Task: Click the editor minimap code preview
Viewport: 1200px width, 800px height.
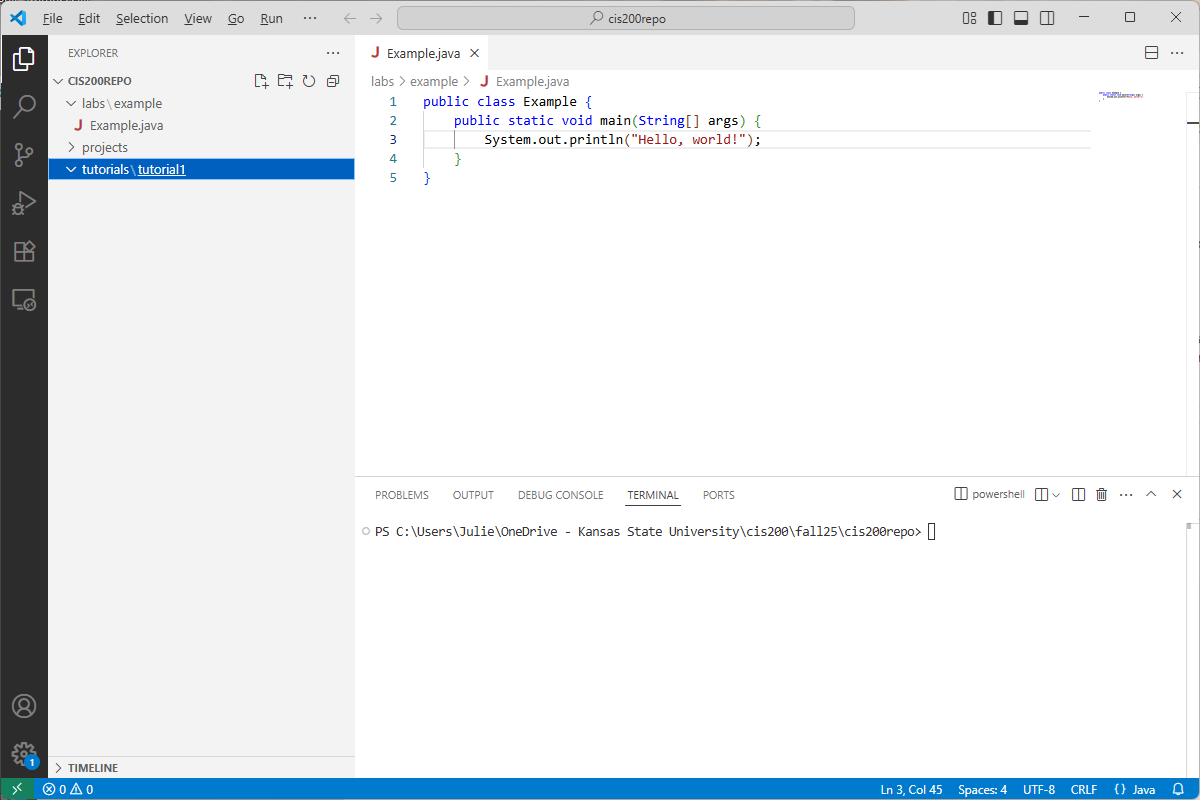Action: coord(1120,97)
